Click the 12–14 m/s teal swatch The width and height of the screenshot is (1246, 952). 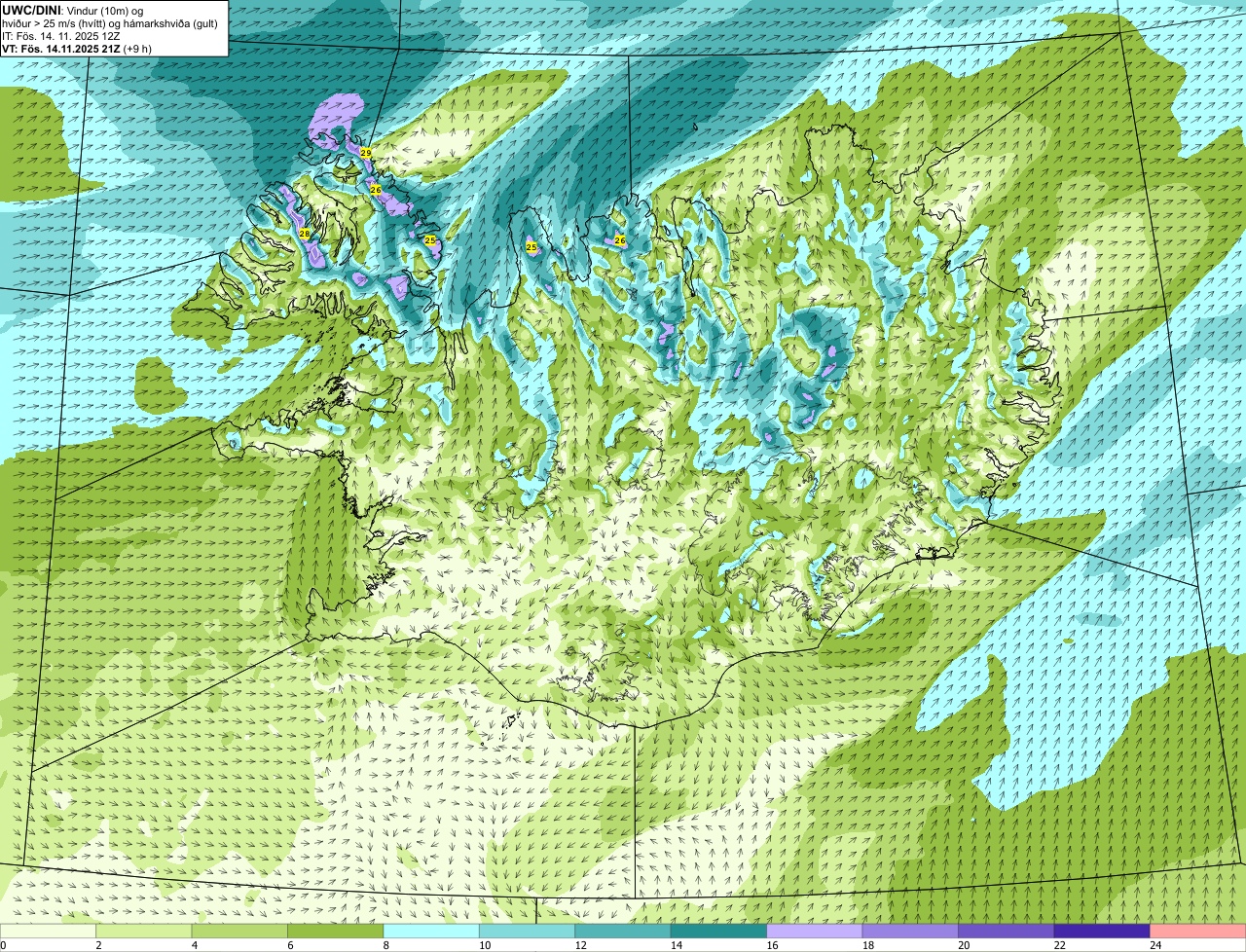(x=623, y=931)
